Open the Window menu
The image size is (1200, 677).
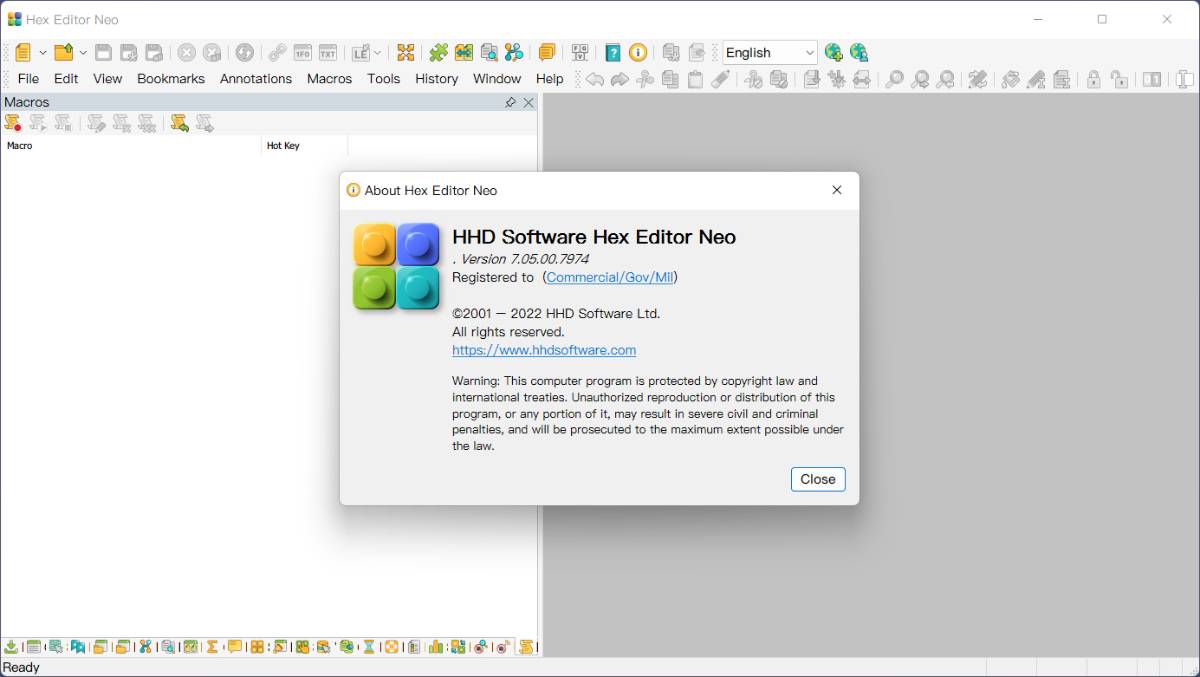497,79
